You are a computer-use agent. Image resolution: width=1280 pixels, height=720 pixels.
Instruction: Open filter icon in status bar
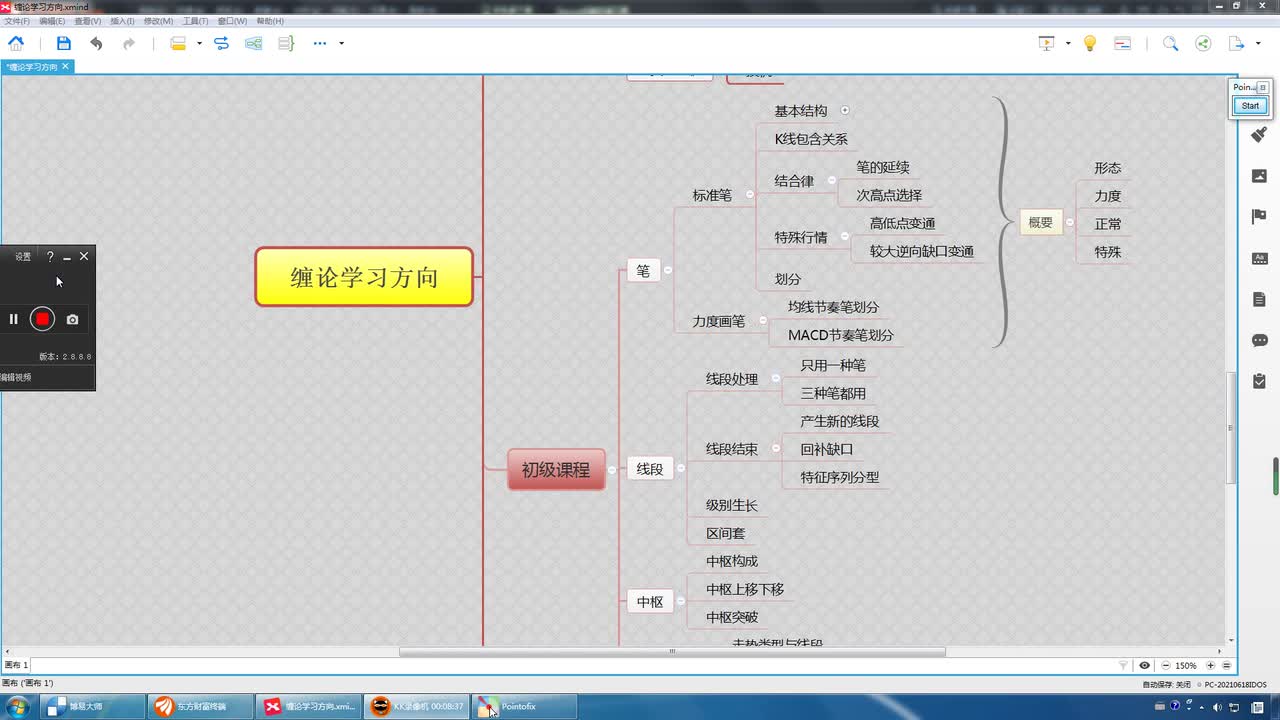(1123, 665)
